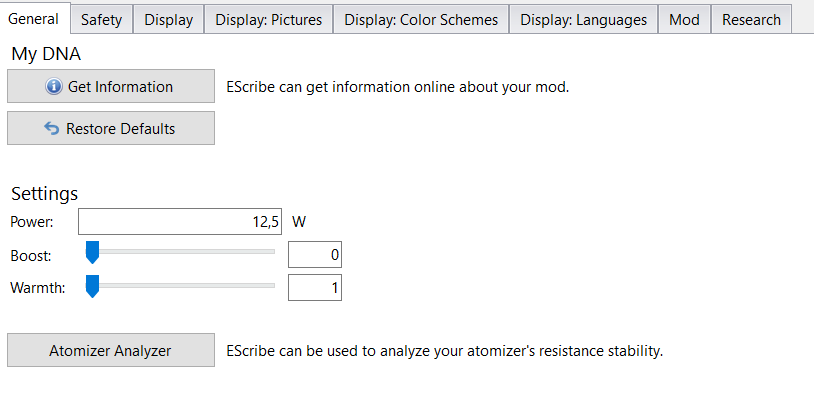Select the General tab
This screenshot has width=814, height=407.
point(34,19)
